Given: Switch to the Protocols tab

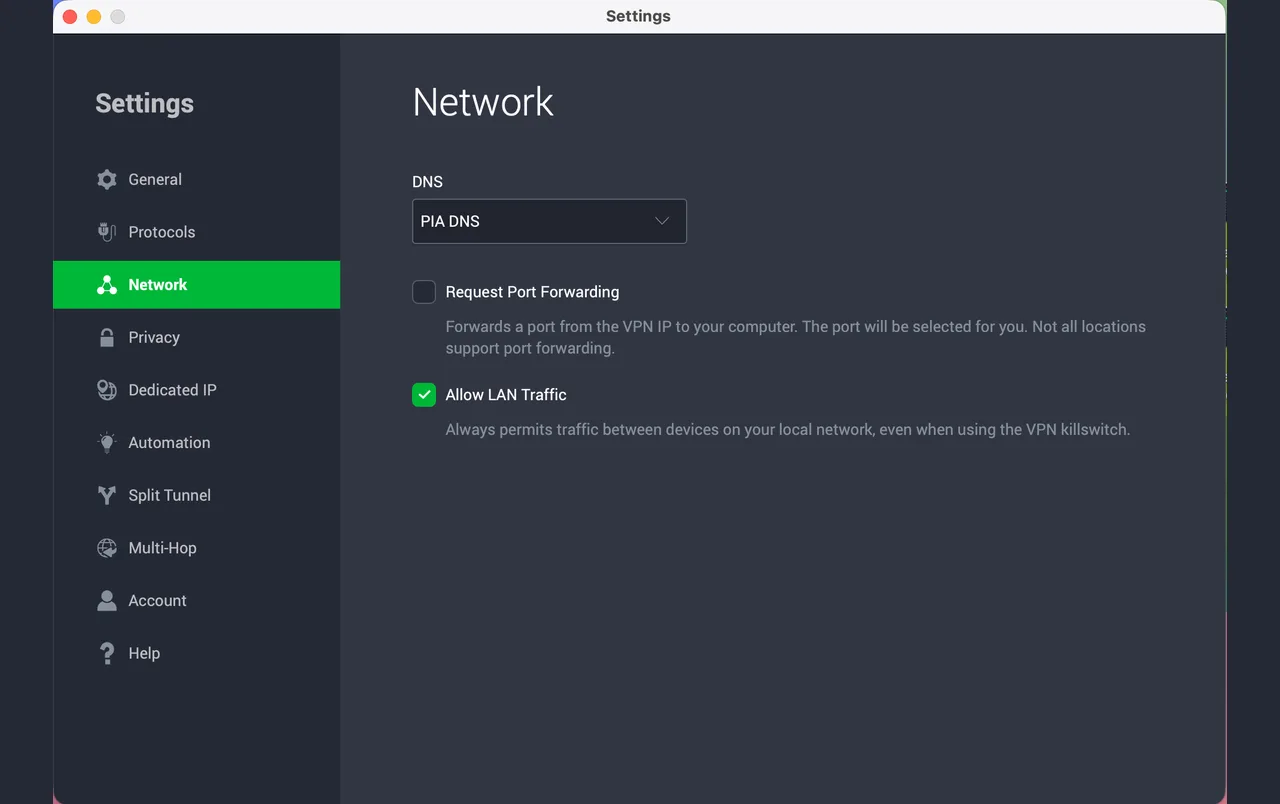Looking at the screenshot, I should [x=196, y=232].
